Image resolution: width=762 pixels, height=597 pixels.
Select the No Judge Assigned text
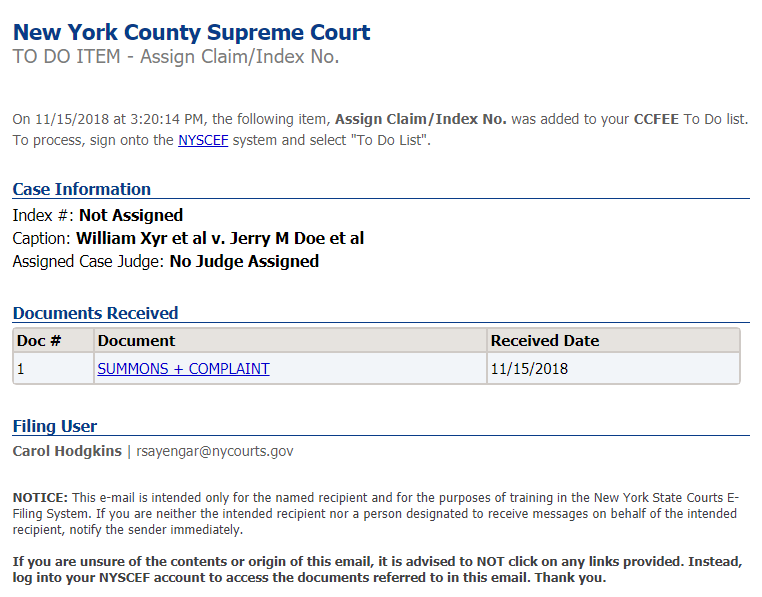pyautogui.click(x=244, y=261)
